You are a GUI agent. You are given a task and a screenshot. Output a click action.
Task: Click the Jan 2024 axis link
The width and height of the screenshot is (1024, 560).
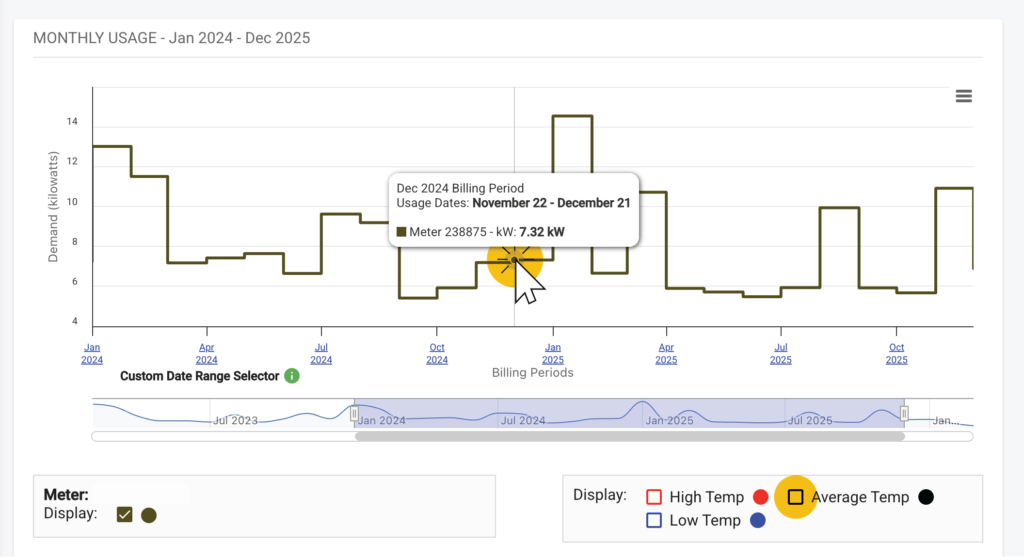coord(92,353)
